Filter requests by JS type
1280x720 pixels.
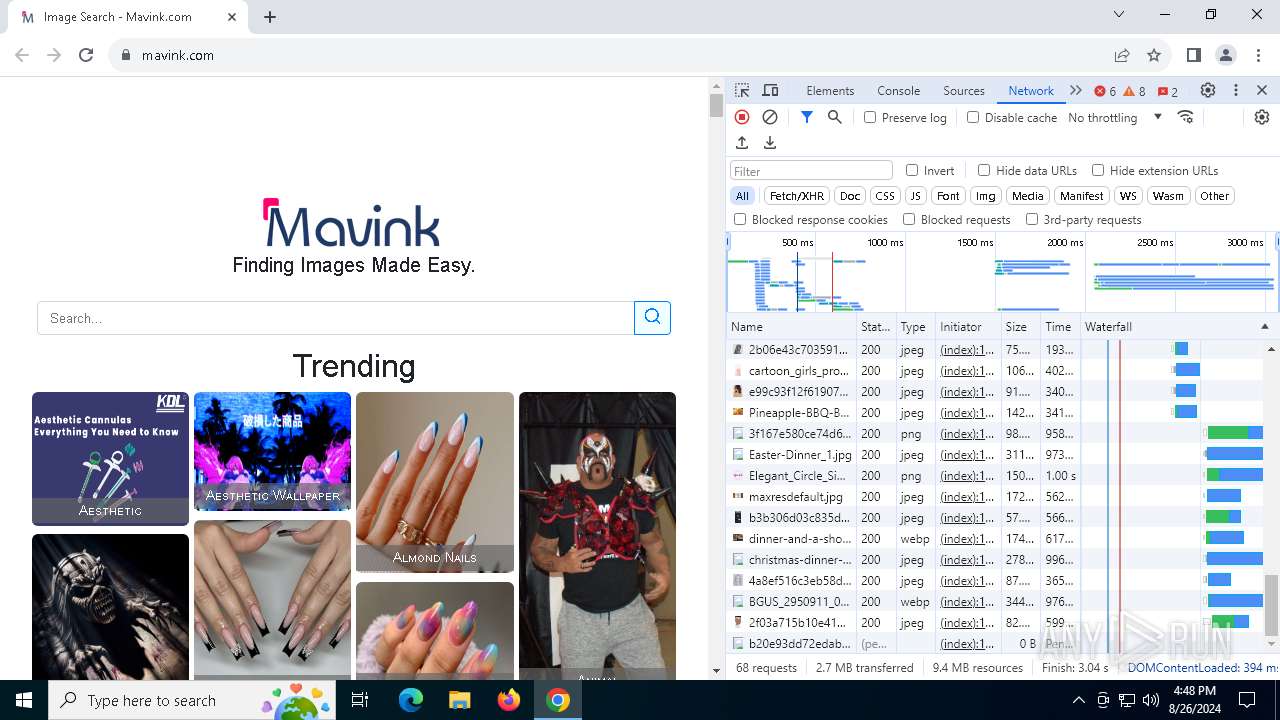(916, 196)
